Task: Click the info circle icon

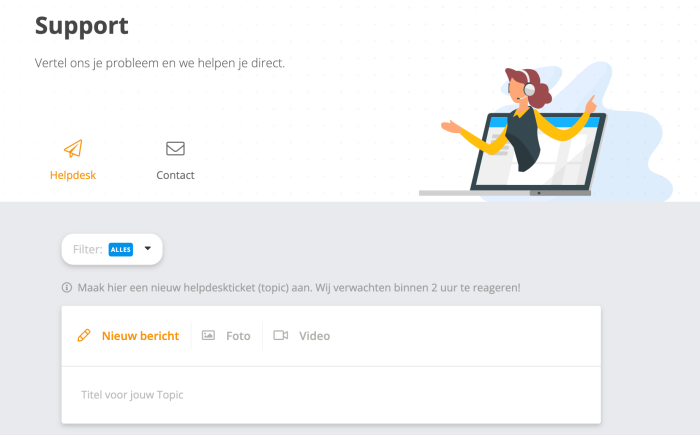Action: pyautogui.click(x=67, y=287)
